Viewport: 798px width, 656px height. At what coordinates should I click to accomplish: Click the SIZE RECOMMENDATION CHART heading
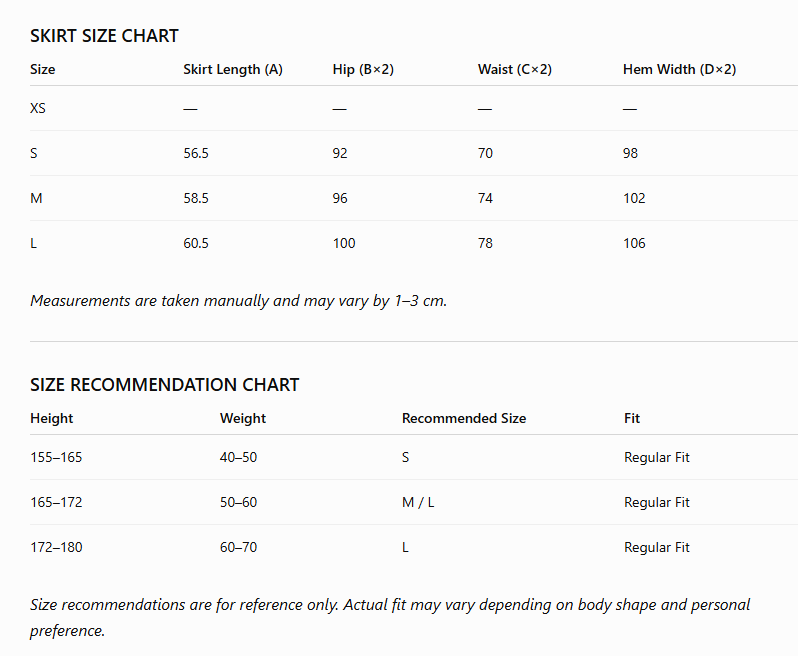[x=164, y=385]
